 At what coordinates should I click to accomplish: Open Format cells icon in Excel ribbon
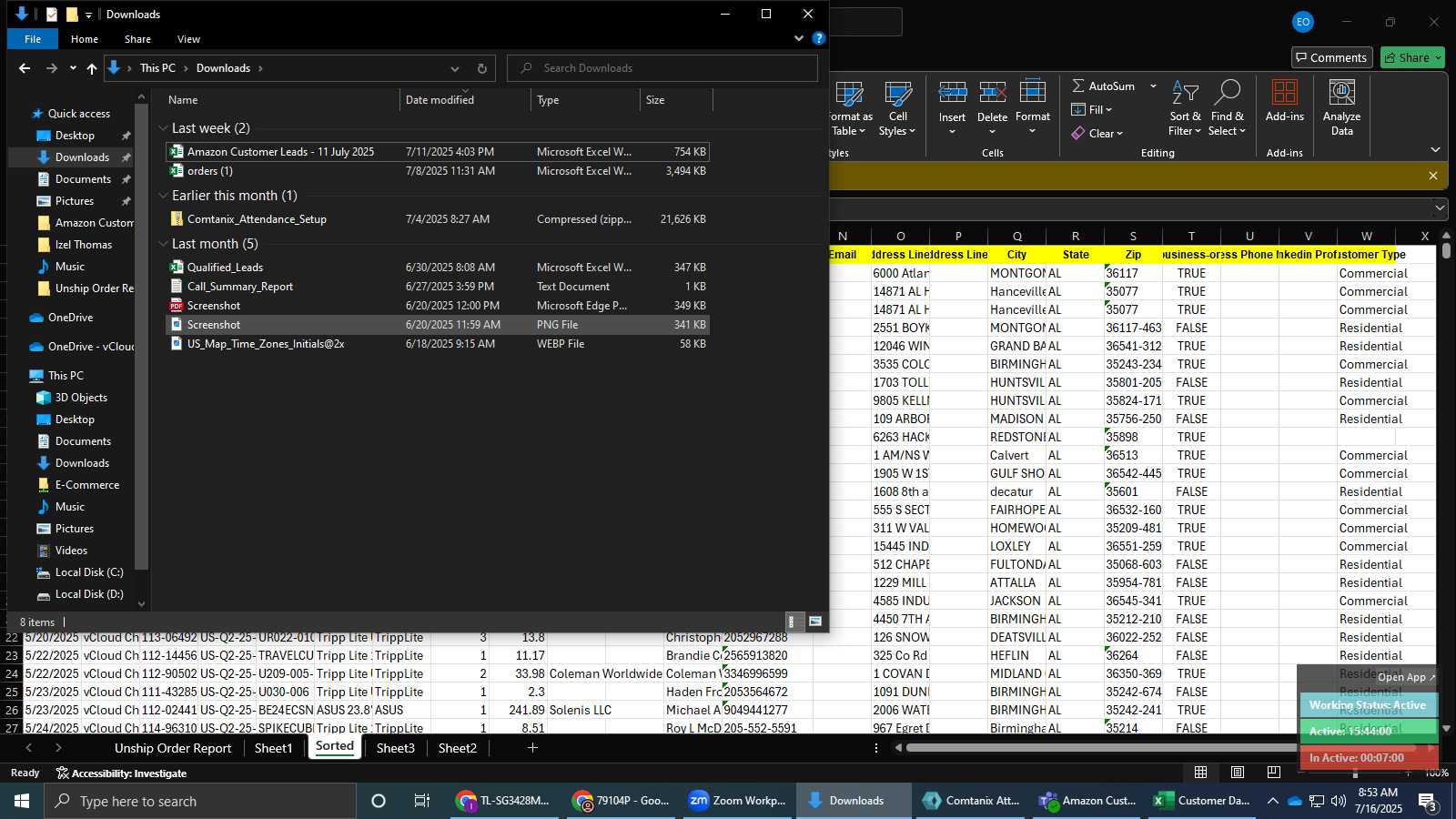[x=1033, y=92]
